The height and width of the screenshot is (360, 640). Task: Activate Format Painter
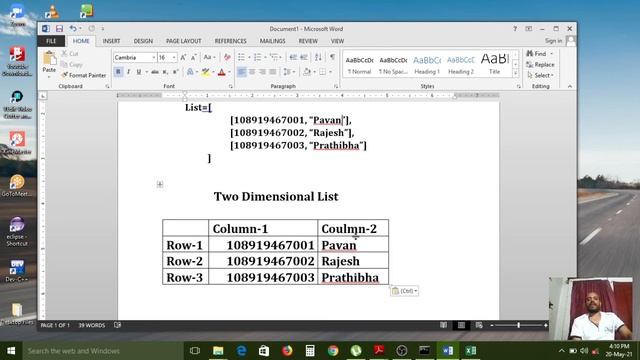coord(83,75)
